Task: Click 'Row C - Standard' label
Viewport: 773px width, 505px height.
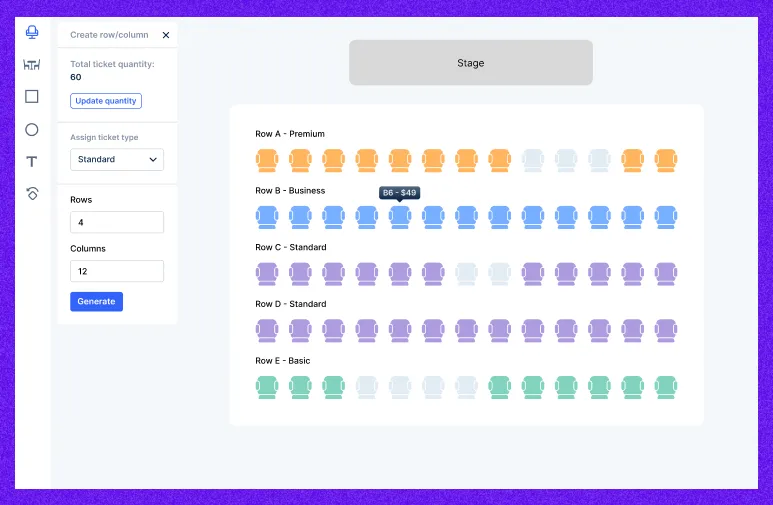Action: pyautogui.click(x=291, y=248)
